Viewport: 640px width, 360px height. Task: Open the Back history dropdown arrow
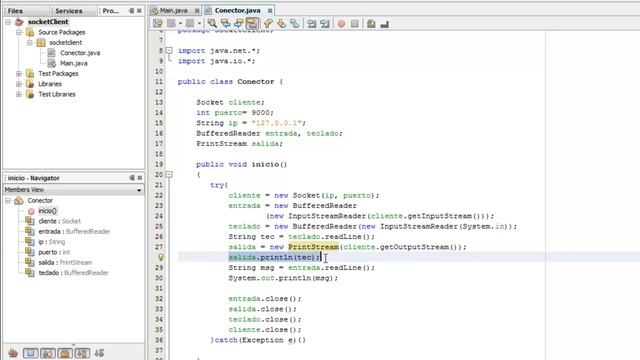[x=180, y=24]
